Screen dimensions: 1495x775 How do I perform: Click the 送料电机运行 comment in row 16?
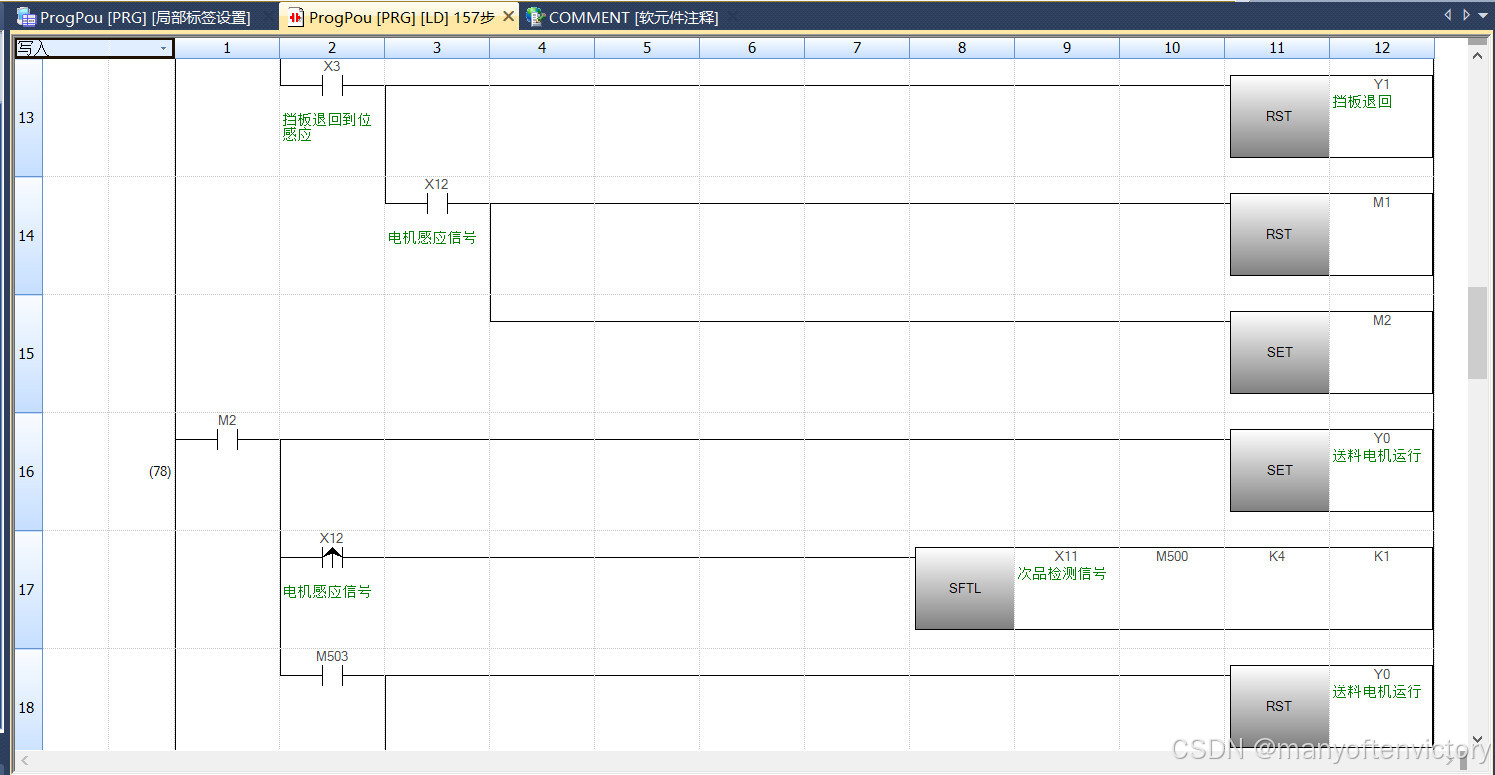coord(1376,456)
